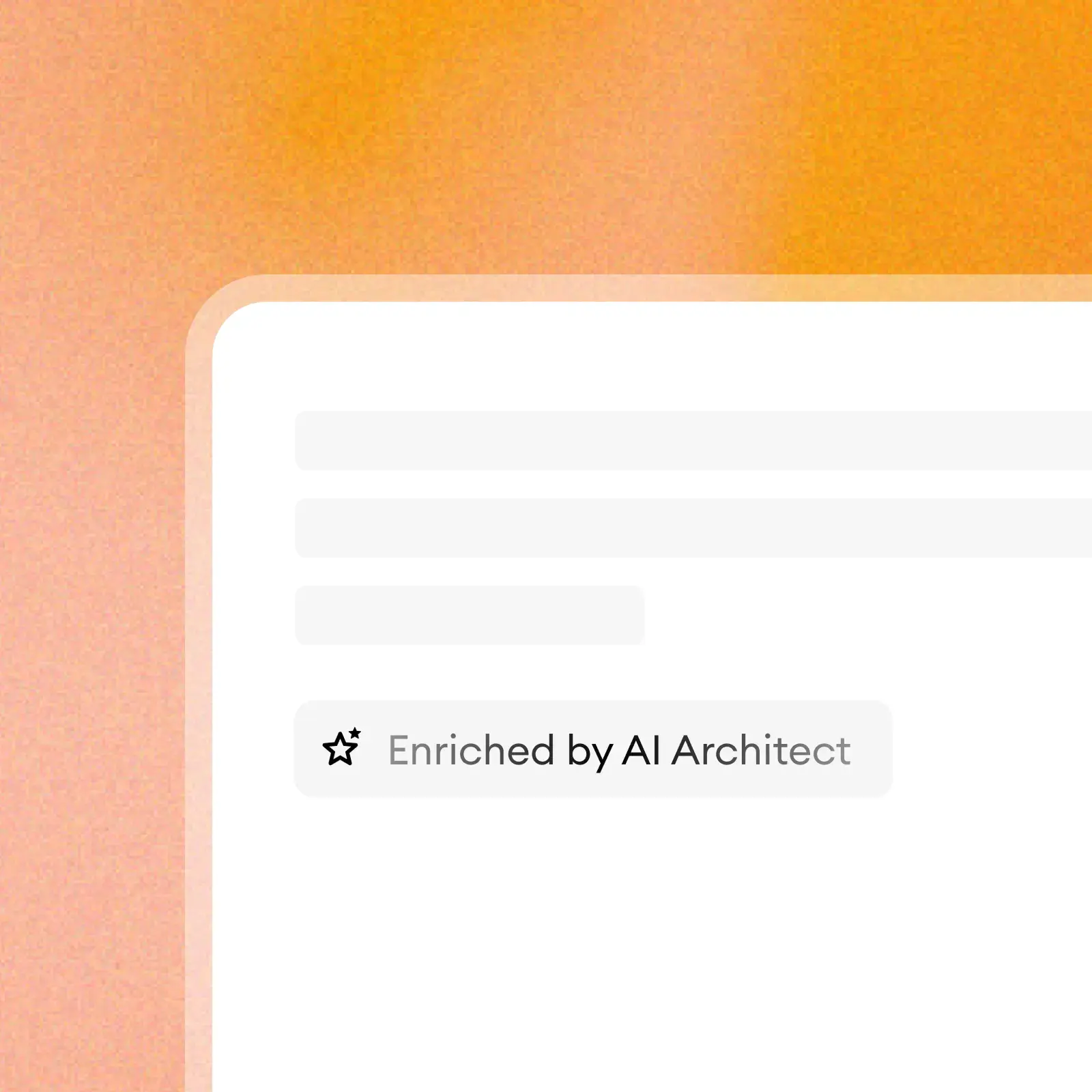Select the first gray placeholder line

pos(693,440)
